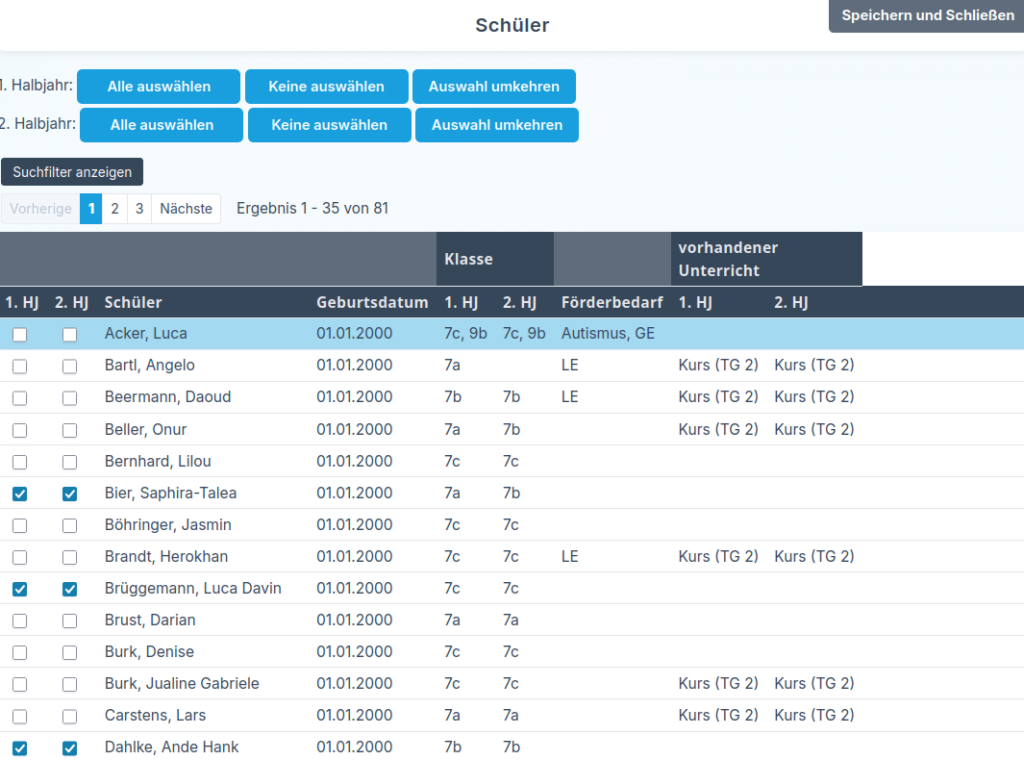Check 1. HJ box for Beermann, Daoud

[x=20, y=398]
